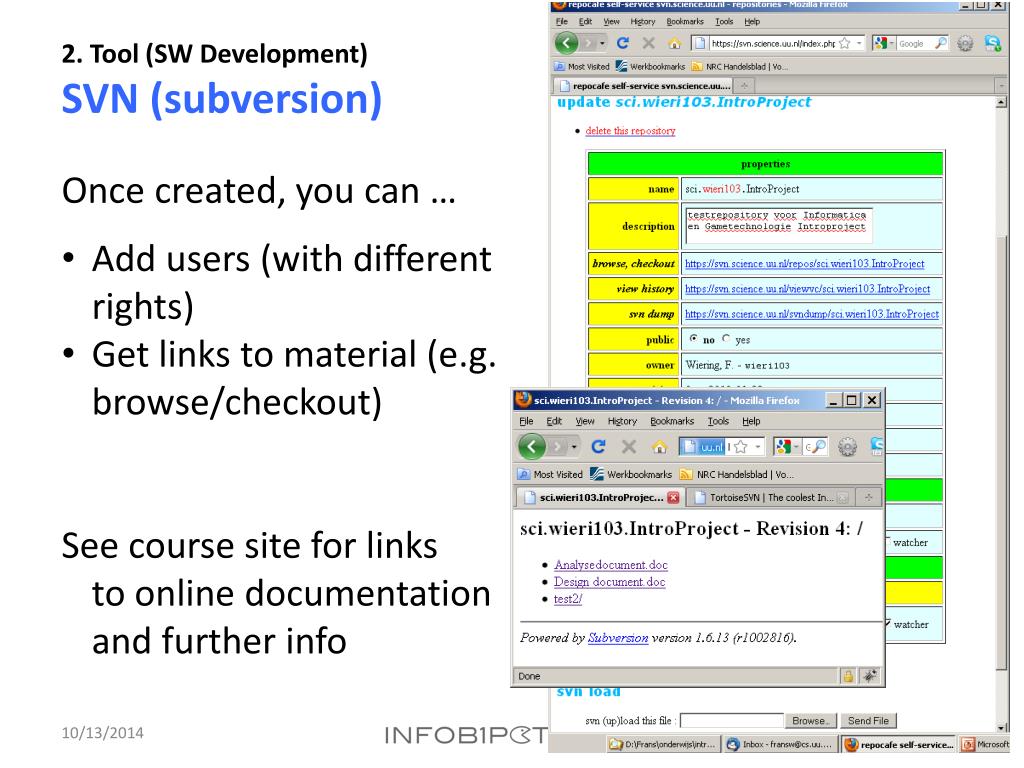This screenshot has width=1024, height=768.
Task: Open the browse, checkout repository URL link
Action: point(805,264)
